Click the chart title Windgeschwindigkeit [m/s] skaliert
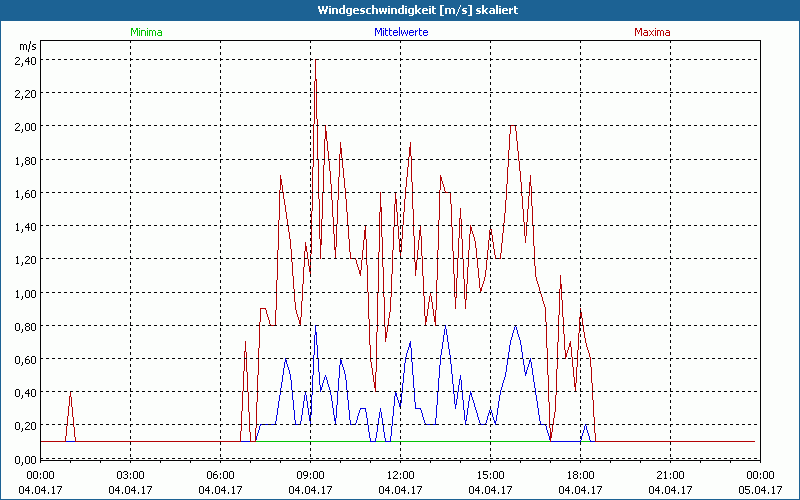 point(400,10)
